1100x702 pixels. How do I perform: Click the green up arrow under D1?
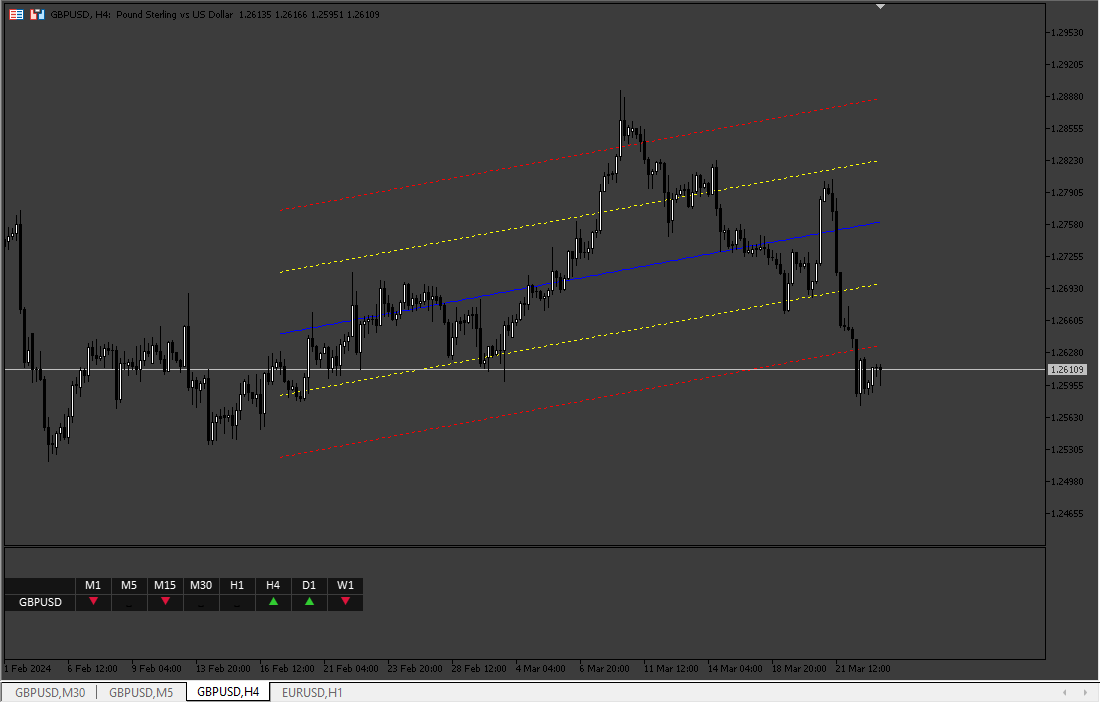(x=309, y=601)
